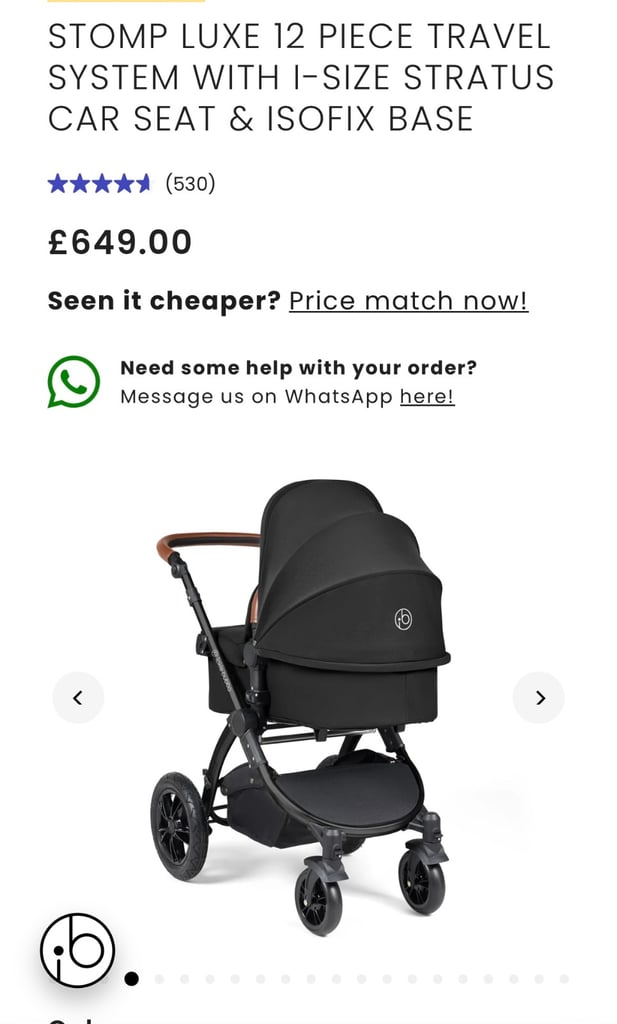The image size is (617, 1024).
Task: Tap 'Need some help with your order?' text
Action: point(299,368)
